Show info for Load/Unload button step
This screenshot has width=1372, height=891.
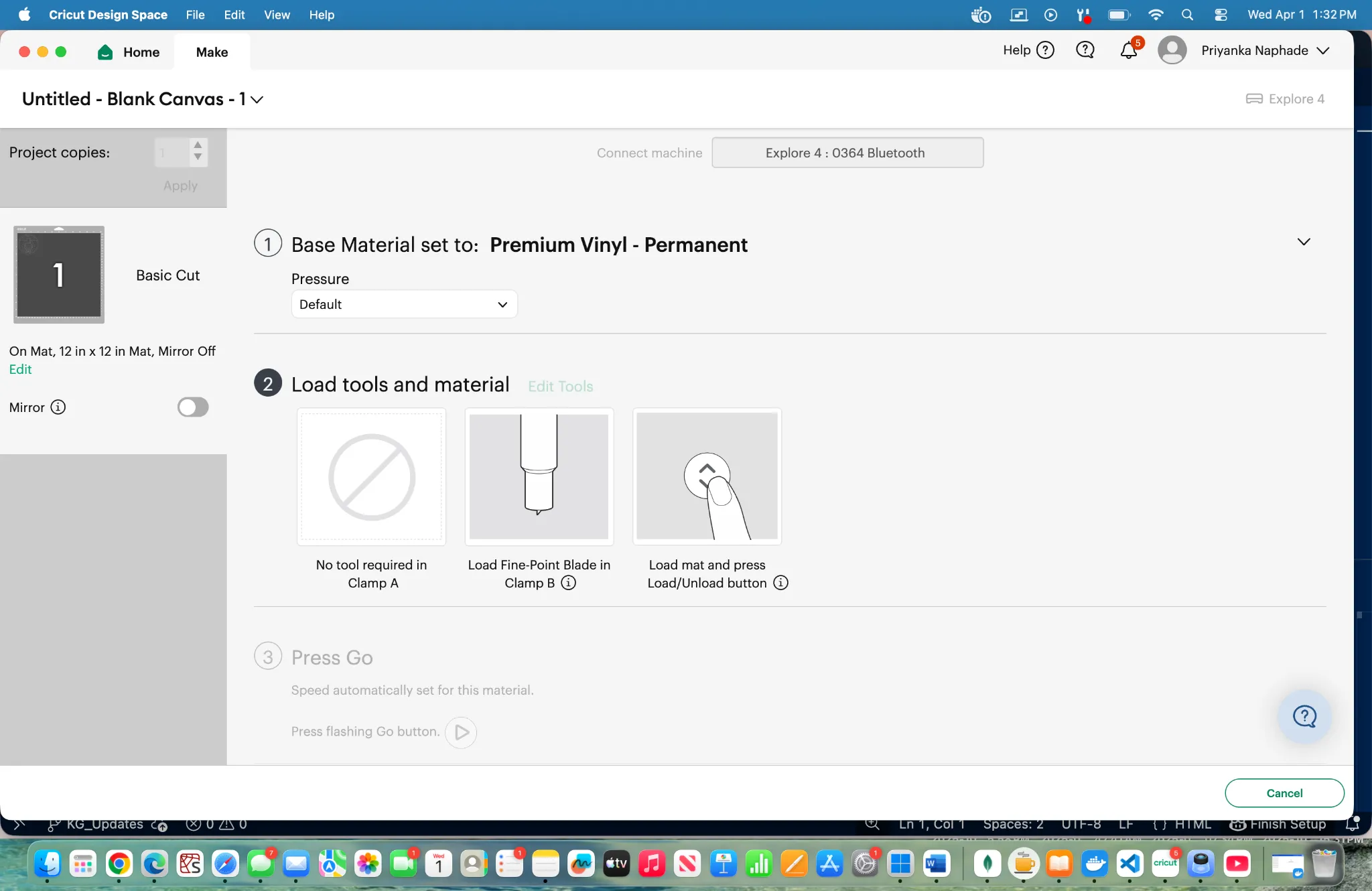pyautogui.click(x=780, y=583)
